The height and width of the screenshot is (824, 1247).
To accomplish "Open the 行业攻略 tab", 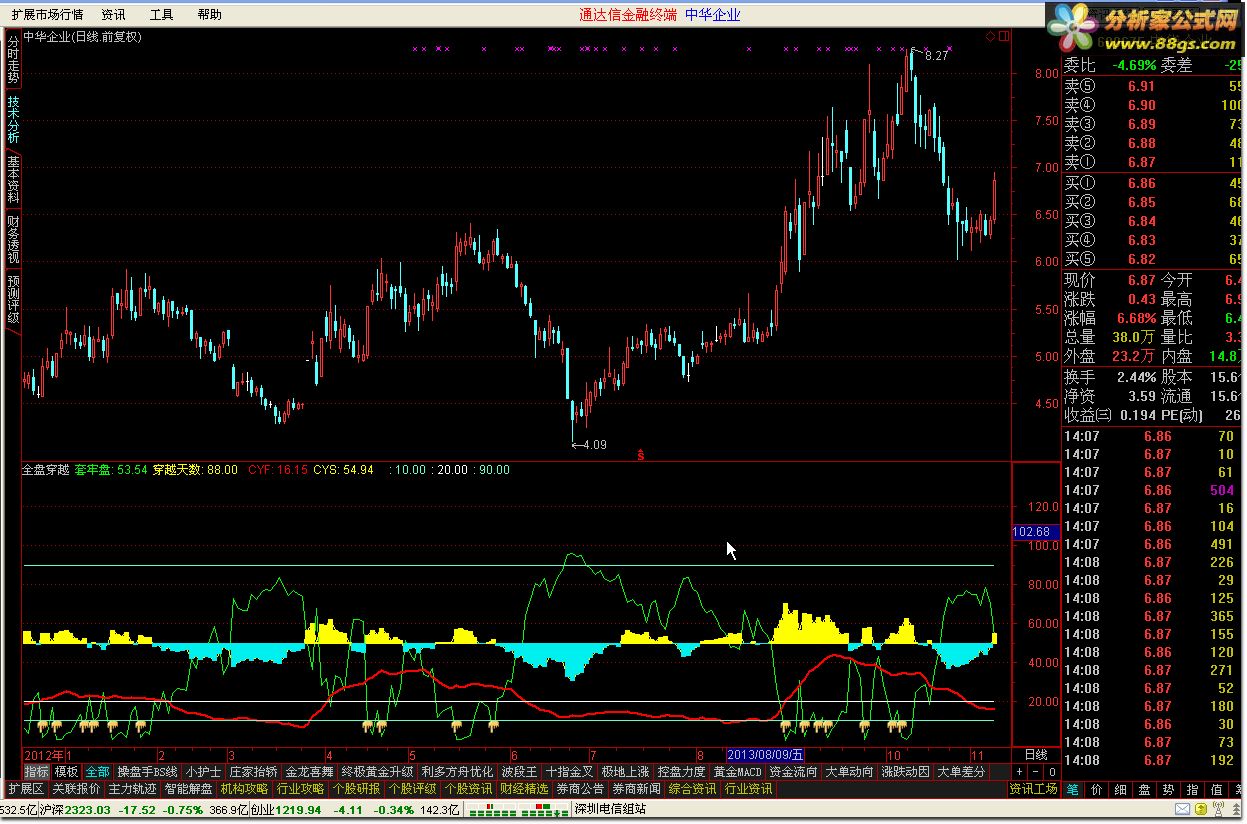I will tap(300, 789).
